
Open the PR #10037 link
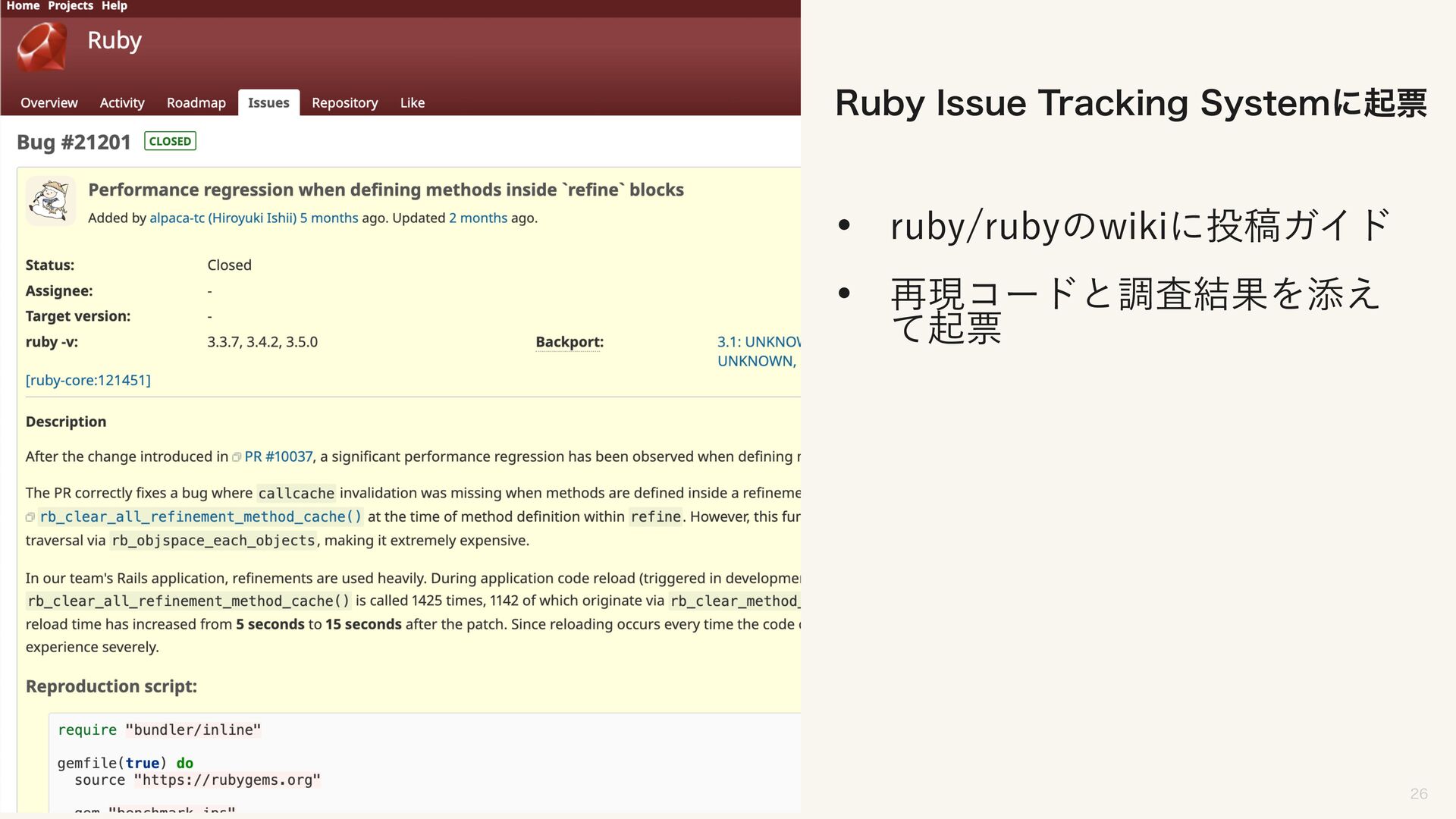[x=278, y=457]
